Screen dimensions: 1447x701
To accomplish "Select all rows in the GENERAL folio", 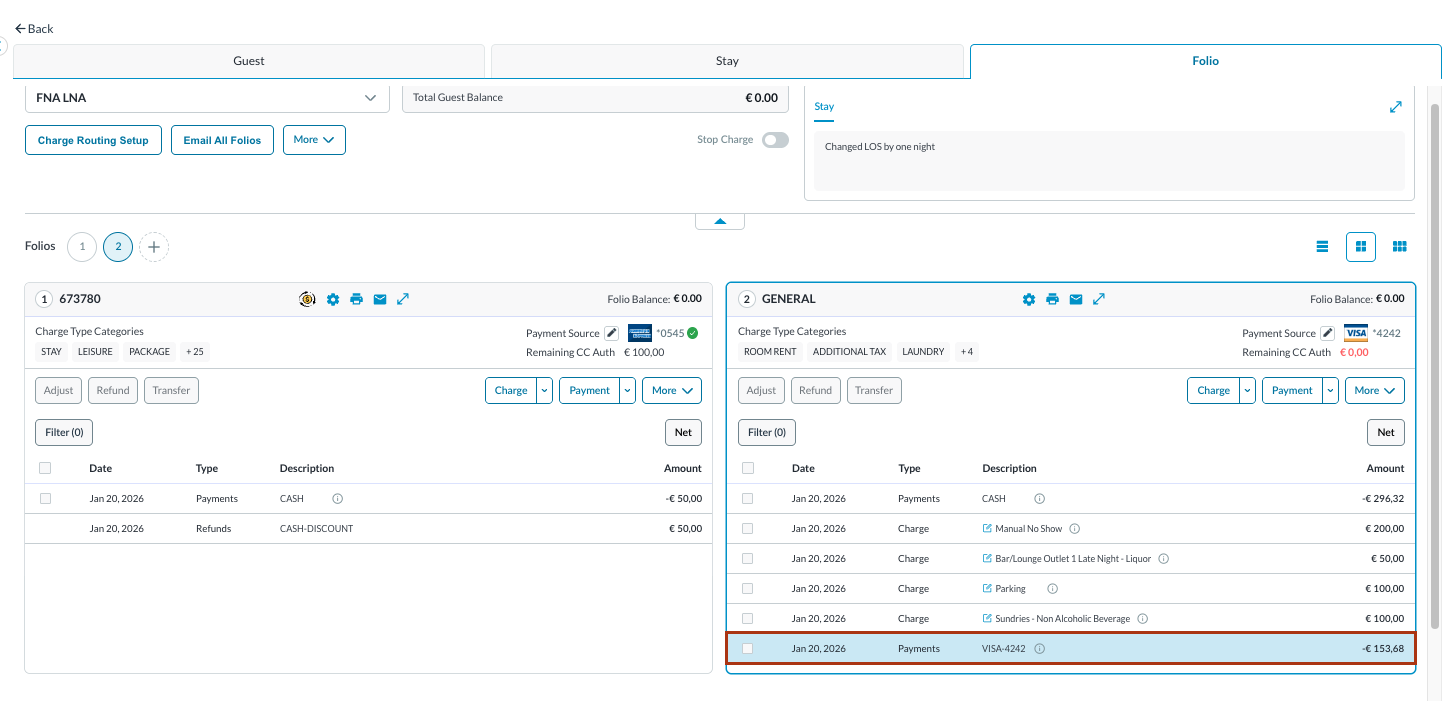I will 748,468.
